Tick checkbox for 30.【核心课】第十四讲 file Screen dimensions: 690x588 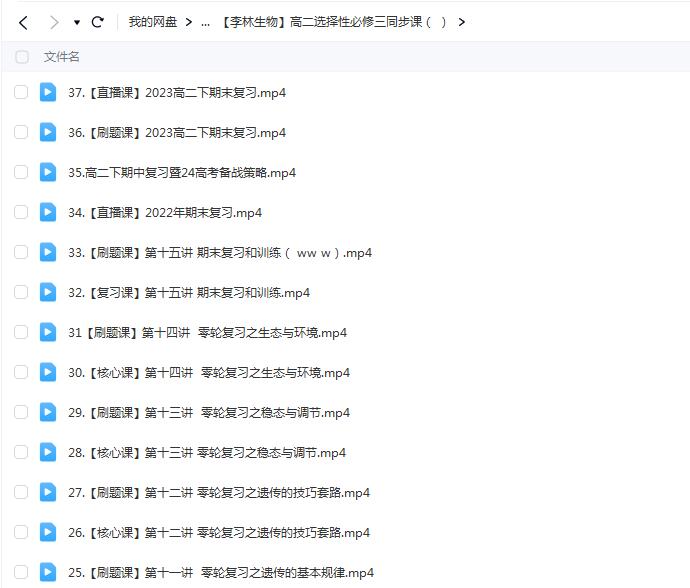[21, 372]
